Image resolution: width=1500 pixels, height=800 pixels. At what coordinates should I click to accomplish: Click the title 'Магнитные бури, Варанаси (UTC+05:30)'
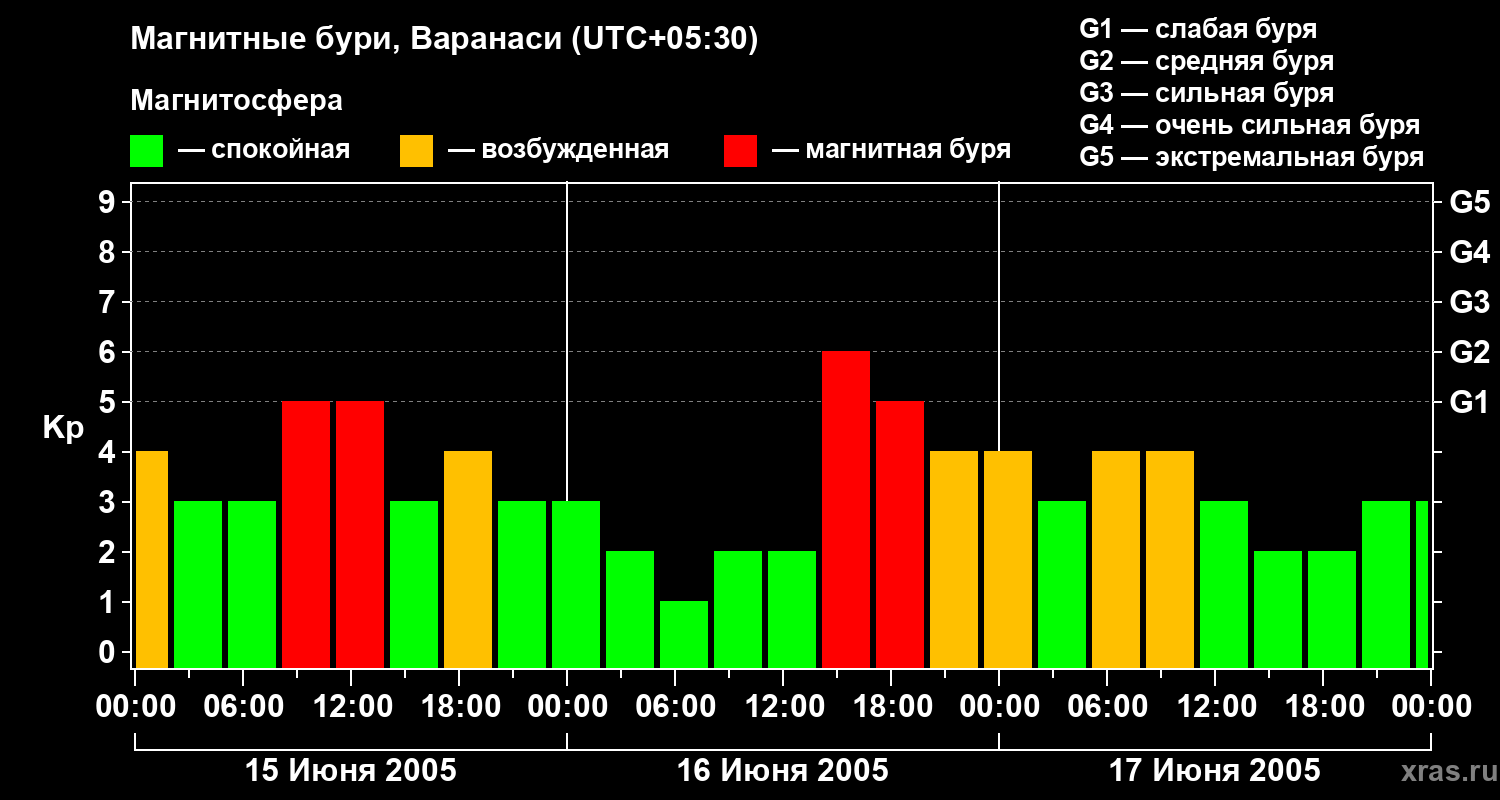coord(444,40)
